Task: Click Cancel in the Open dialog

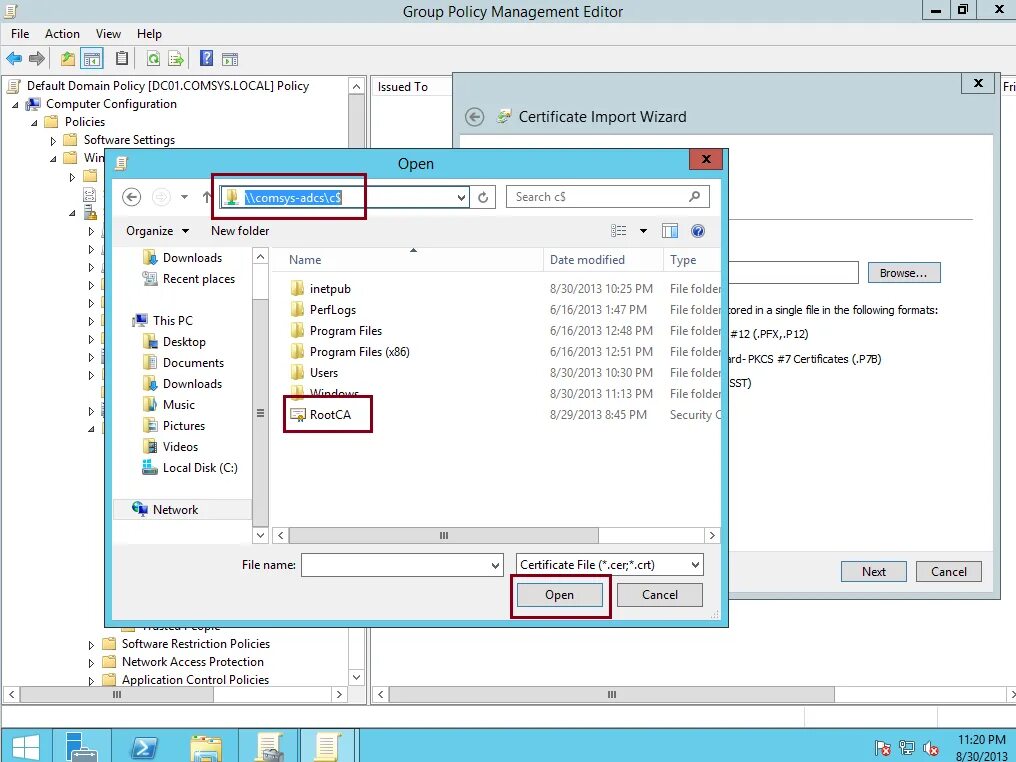Action: [x=660, y=595]
